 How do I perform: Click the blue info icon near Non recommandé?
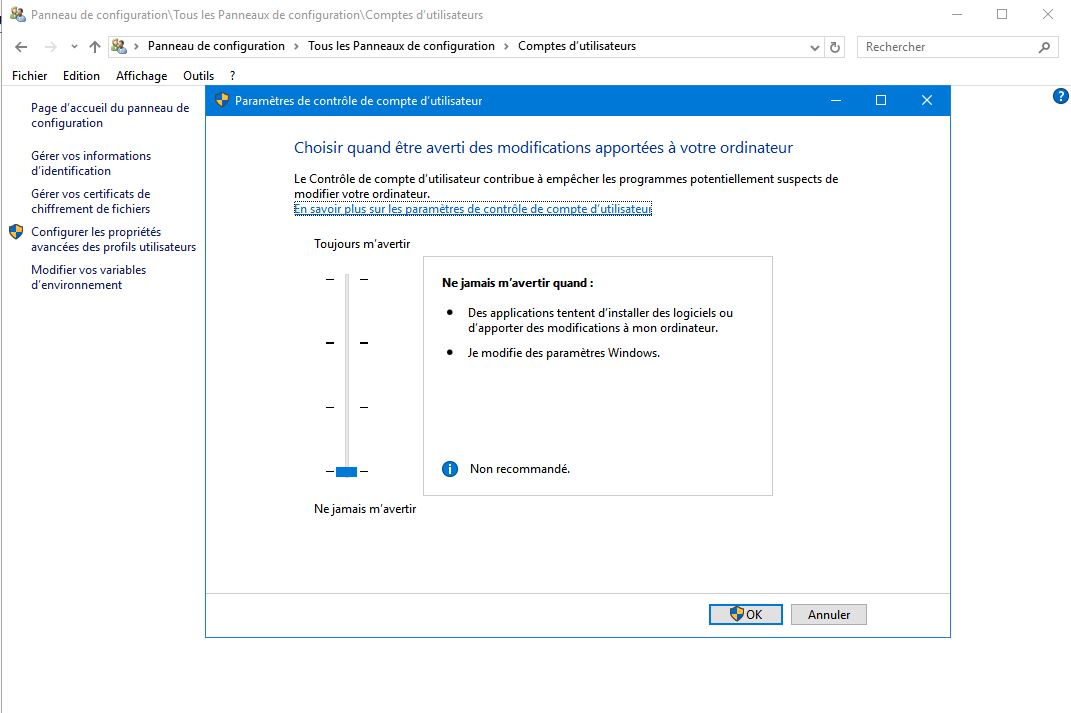click(450, 469)
